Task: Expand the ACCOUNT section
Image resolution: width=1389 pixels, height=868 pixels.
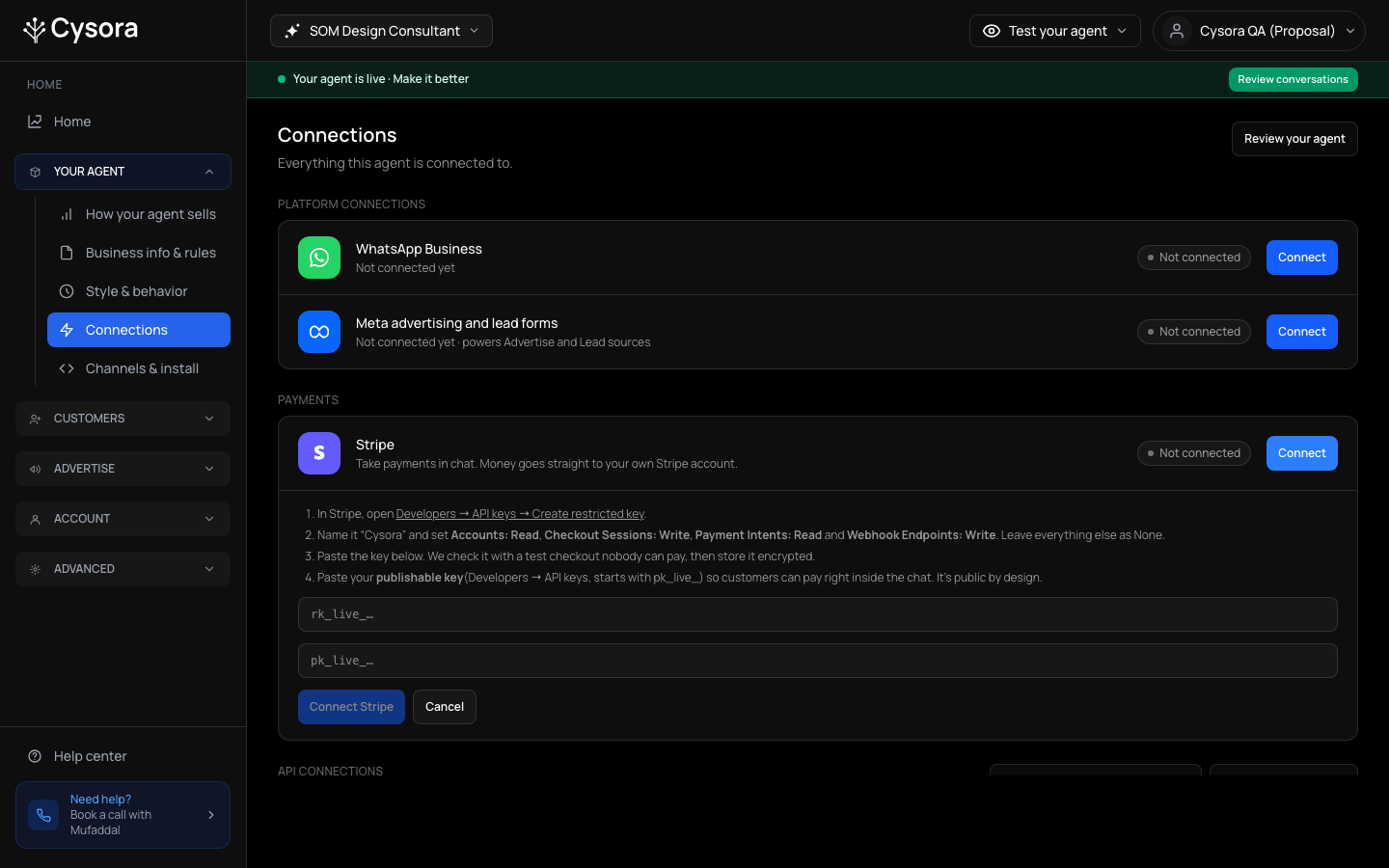Action: pos(123,519)
